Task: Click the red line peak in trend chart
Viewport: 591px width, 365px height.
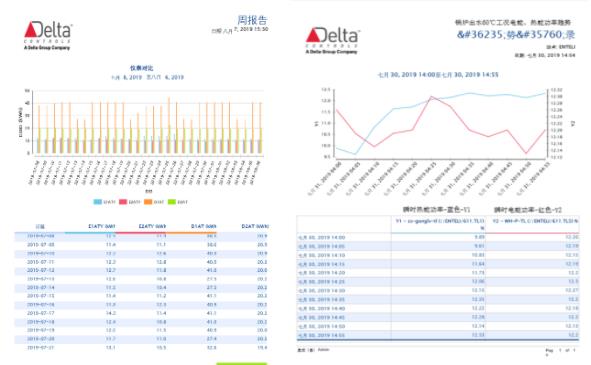Action: click(x=432, y=97)
